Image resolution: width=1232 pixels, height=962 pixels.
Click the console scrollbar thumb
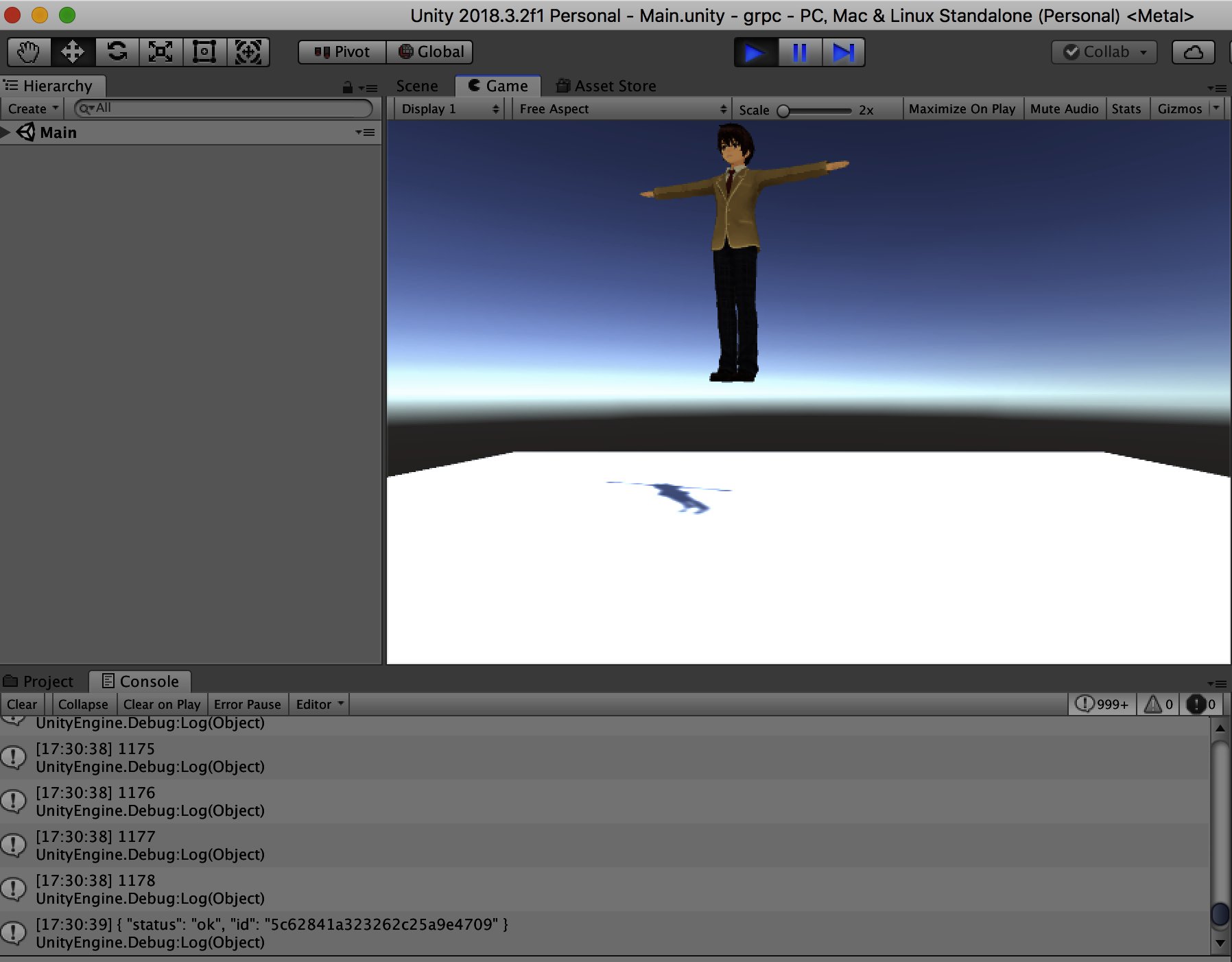click(x=1220, y=914)
